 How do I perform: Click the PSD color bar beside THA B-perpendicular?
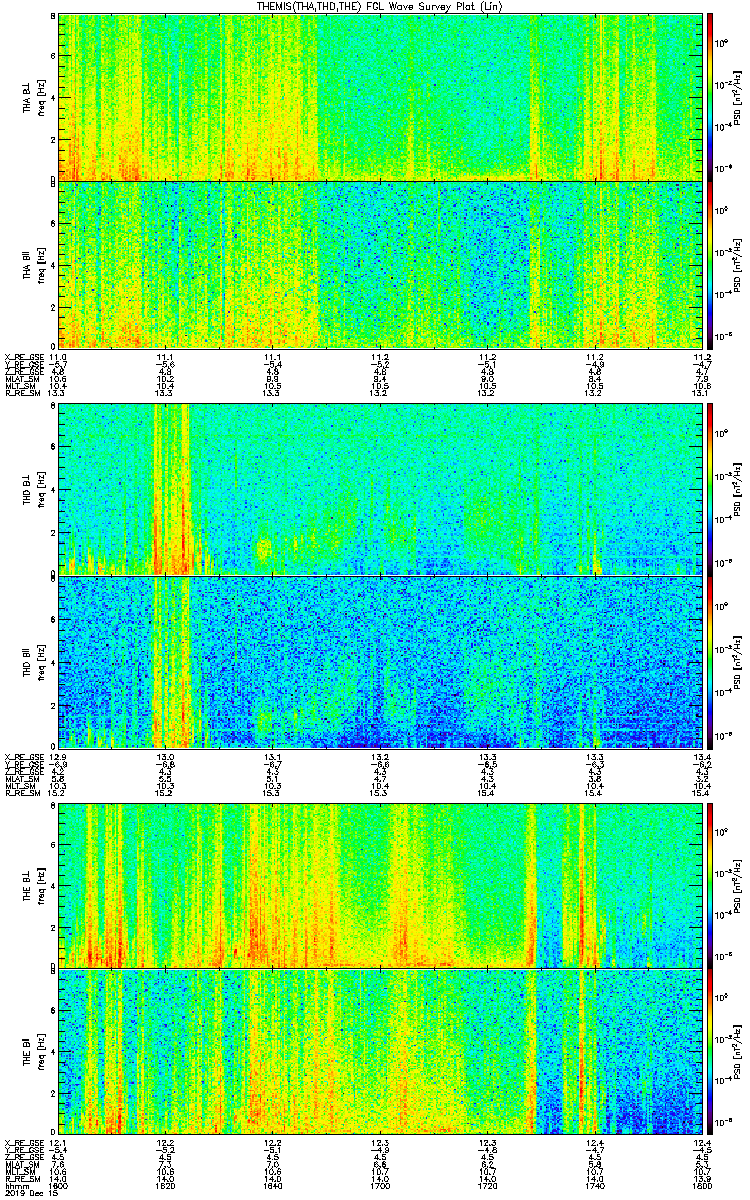pos(709,97)
